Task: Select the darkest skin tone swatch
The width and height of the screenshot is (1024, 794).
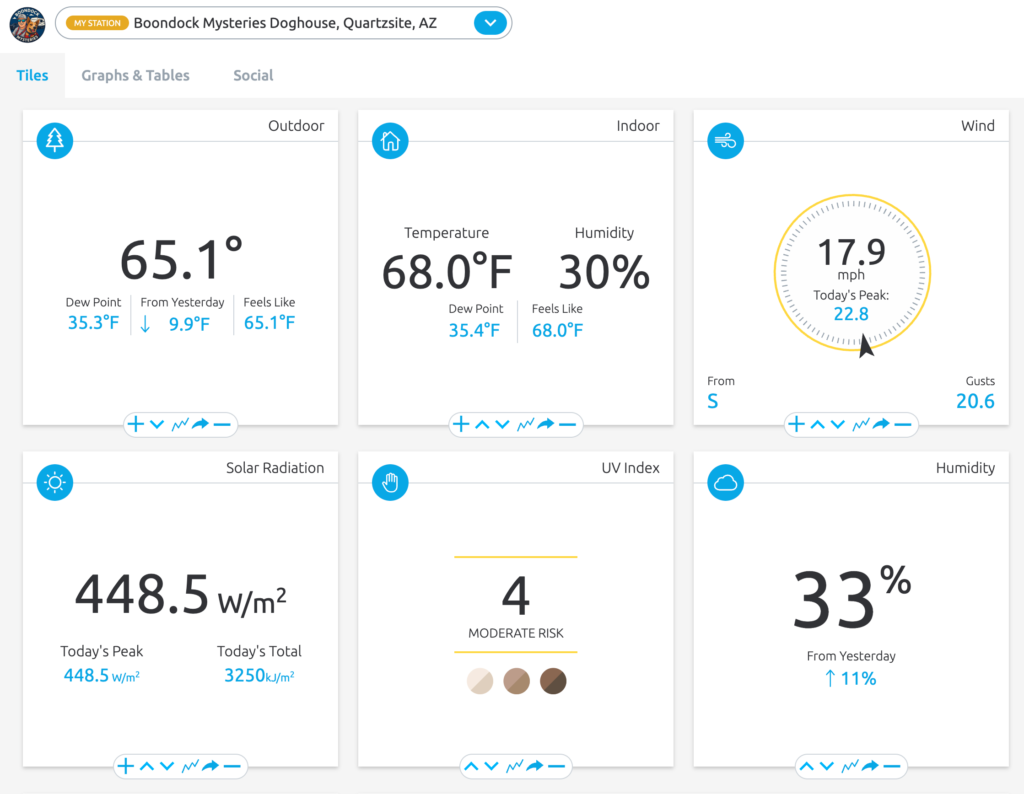Action: click(x=553, y=681)
